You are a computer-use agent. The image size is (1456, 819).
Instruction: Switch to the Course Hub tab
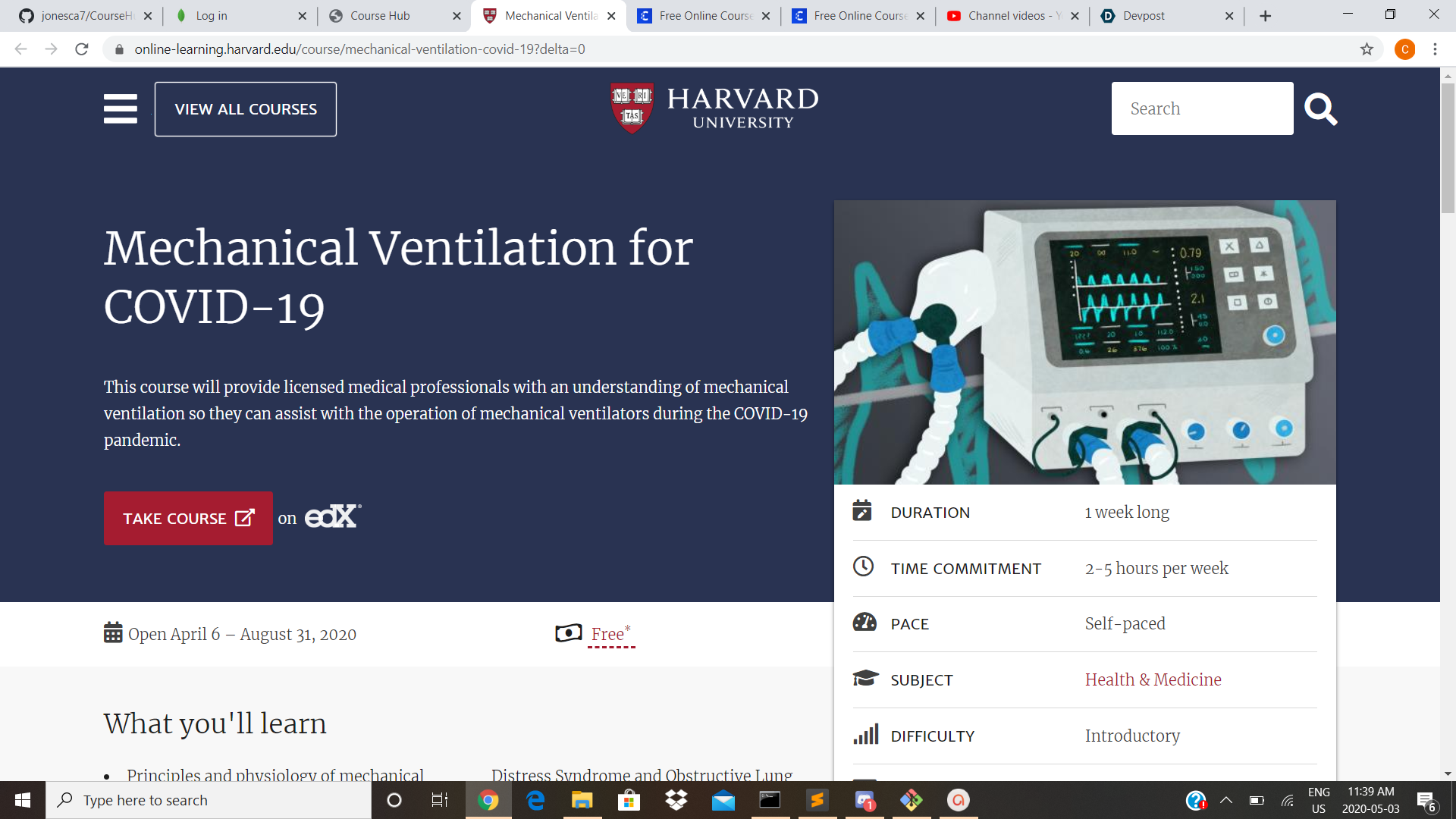(380, 16)
